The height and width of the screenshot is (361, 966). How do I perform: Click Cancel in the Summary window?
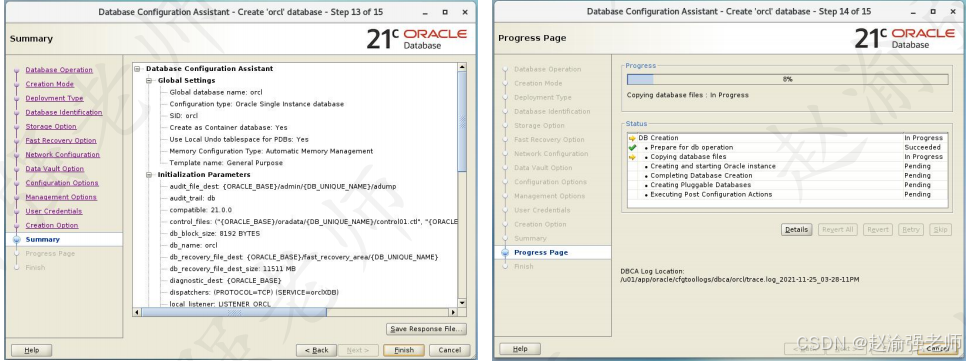pyautogui.click(x=450, y=350)
